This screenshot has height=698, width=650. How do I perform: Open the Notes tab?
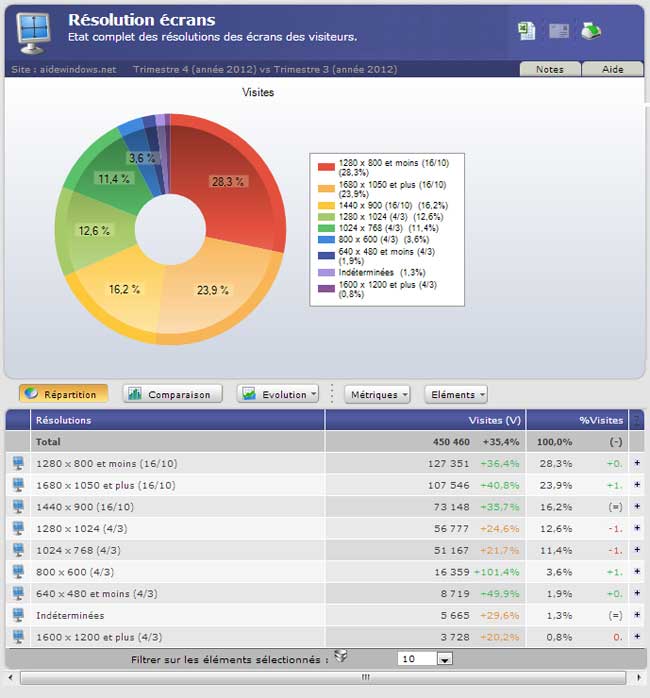549,69
